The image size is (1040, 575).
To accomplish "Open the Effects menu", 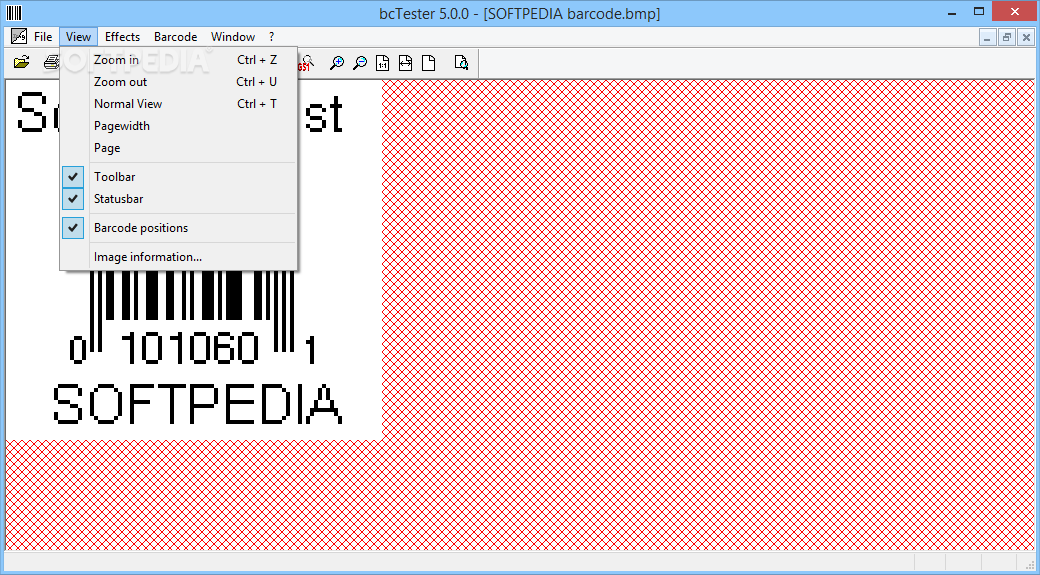I will click(x=123, y=36).
